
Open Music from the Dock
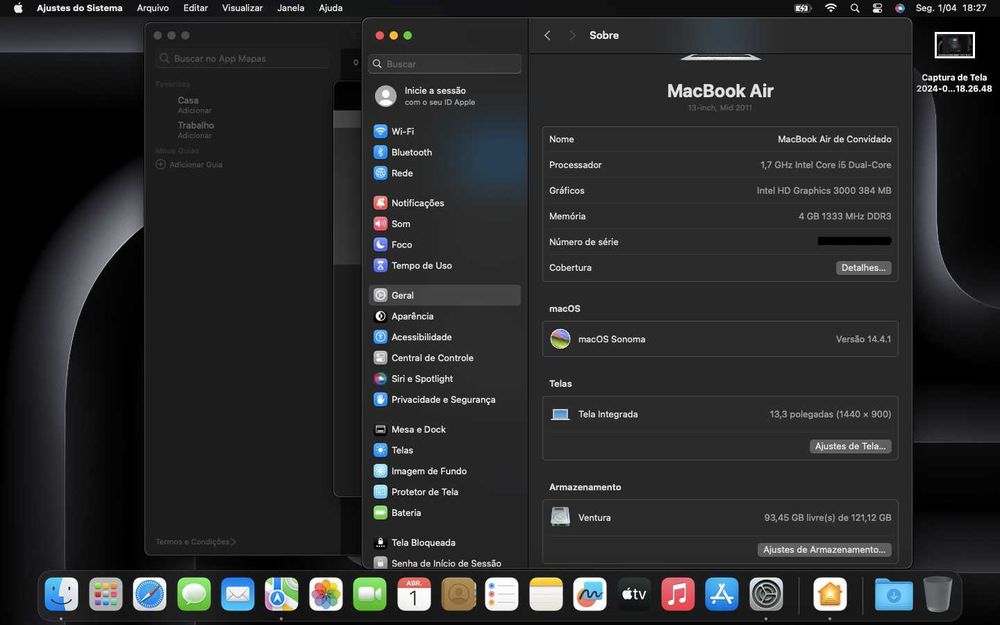coord(678,594)
